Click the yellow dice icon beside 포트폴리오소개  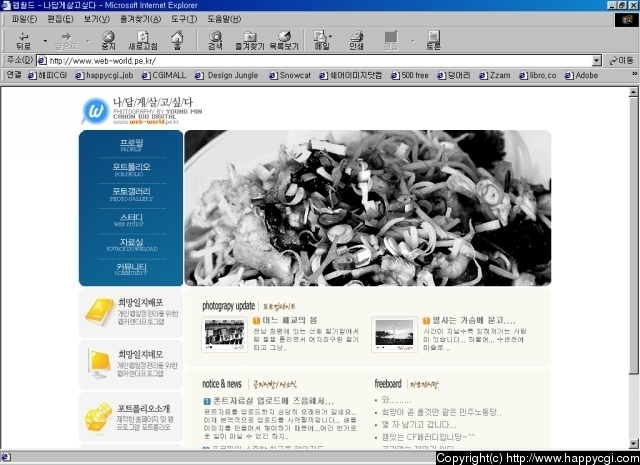pyautogui.click(x=98, y=417)
